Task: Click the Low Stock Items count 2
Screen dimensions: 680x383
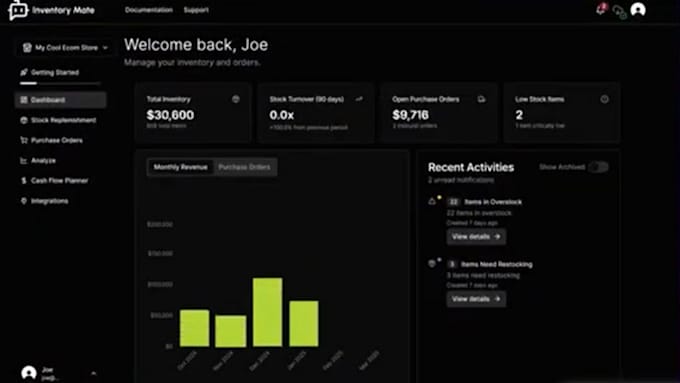Action: 519,115
